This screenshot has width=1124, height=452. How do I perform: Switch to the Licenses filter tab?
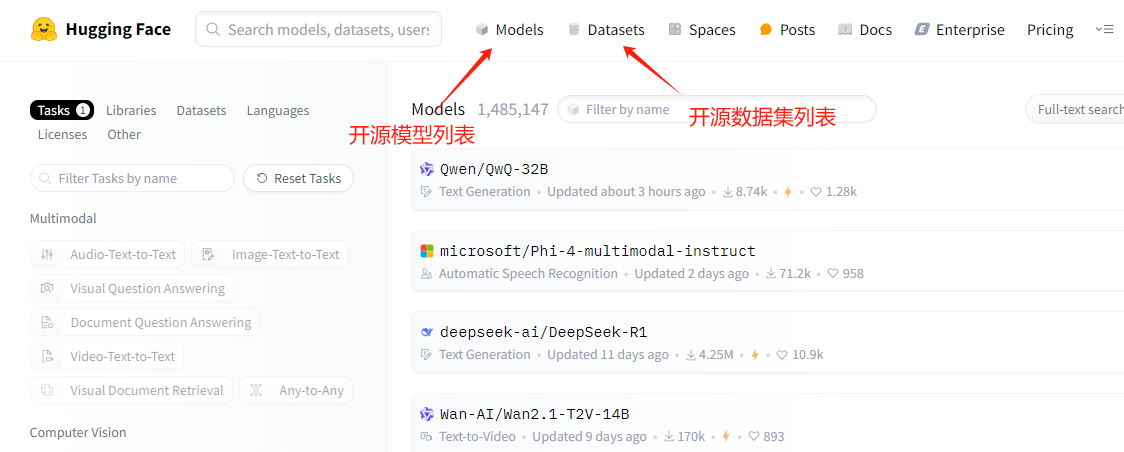tap(62, 134)
